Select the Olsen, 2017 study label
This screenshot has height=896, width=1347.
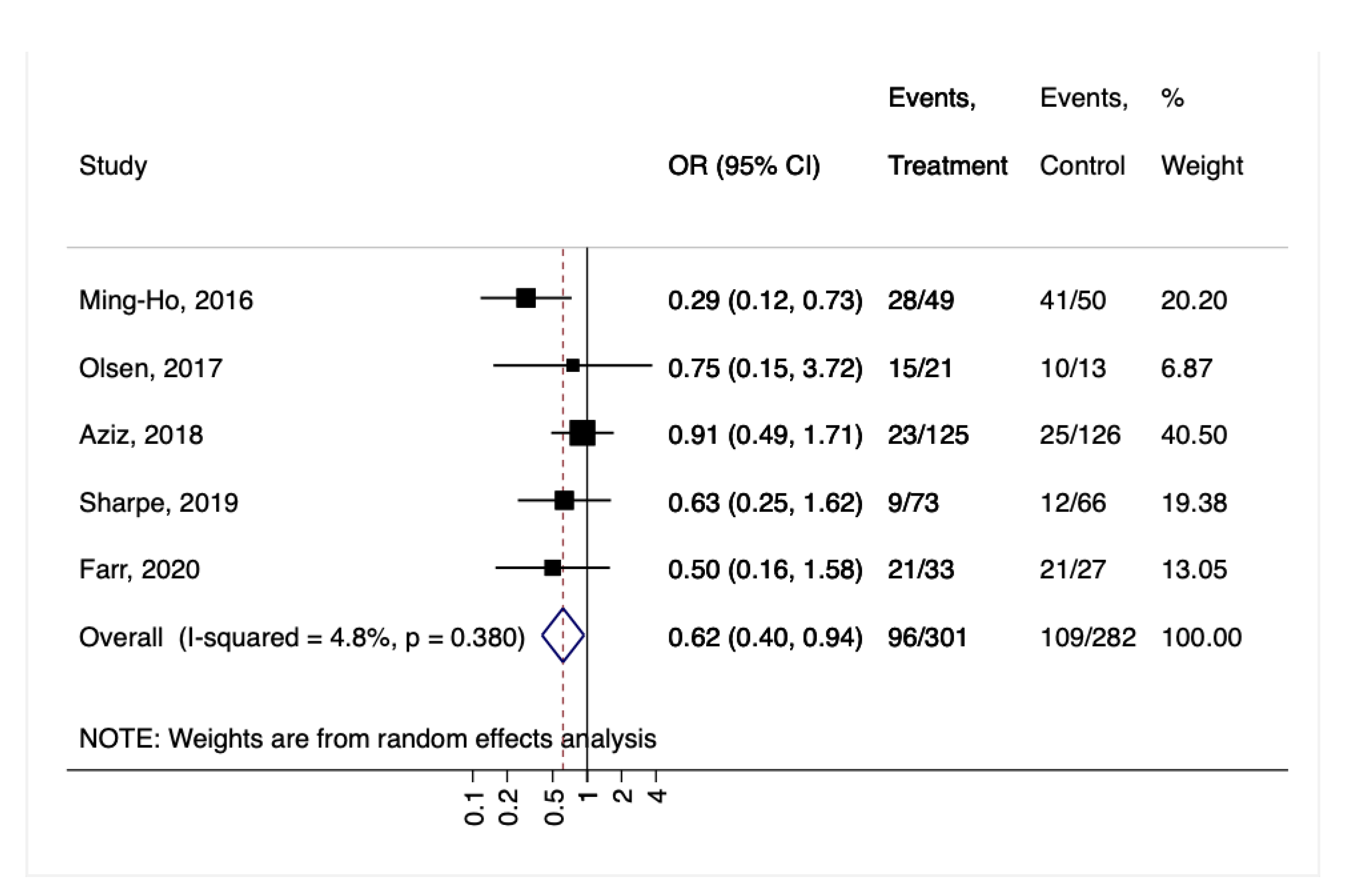click(150, 368)
